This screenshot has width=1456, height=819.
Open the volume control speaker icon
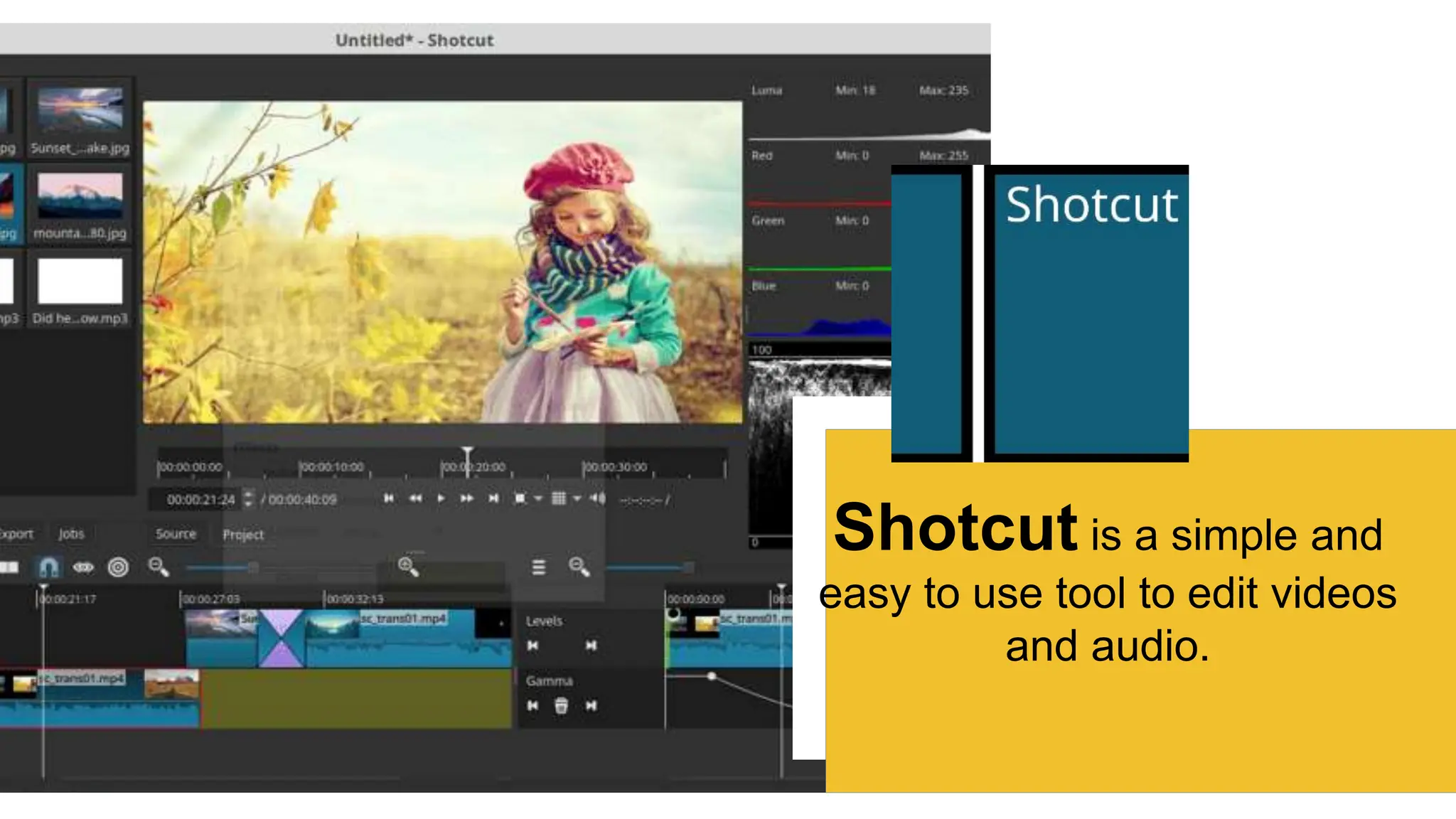click(x=597, y=498)
